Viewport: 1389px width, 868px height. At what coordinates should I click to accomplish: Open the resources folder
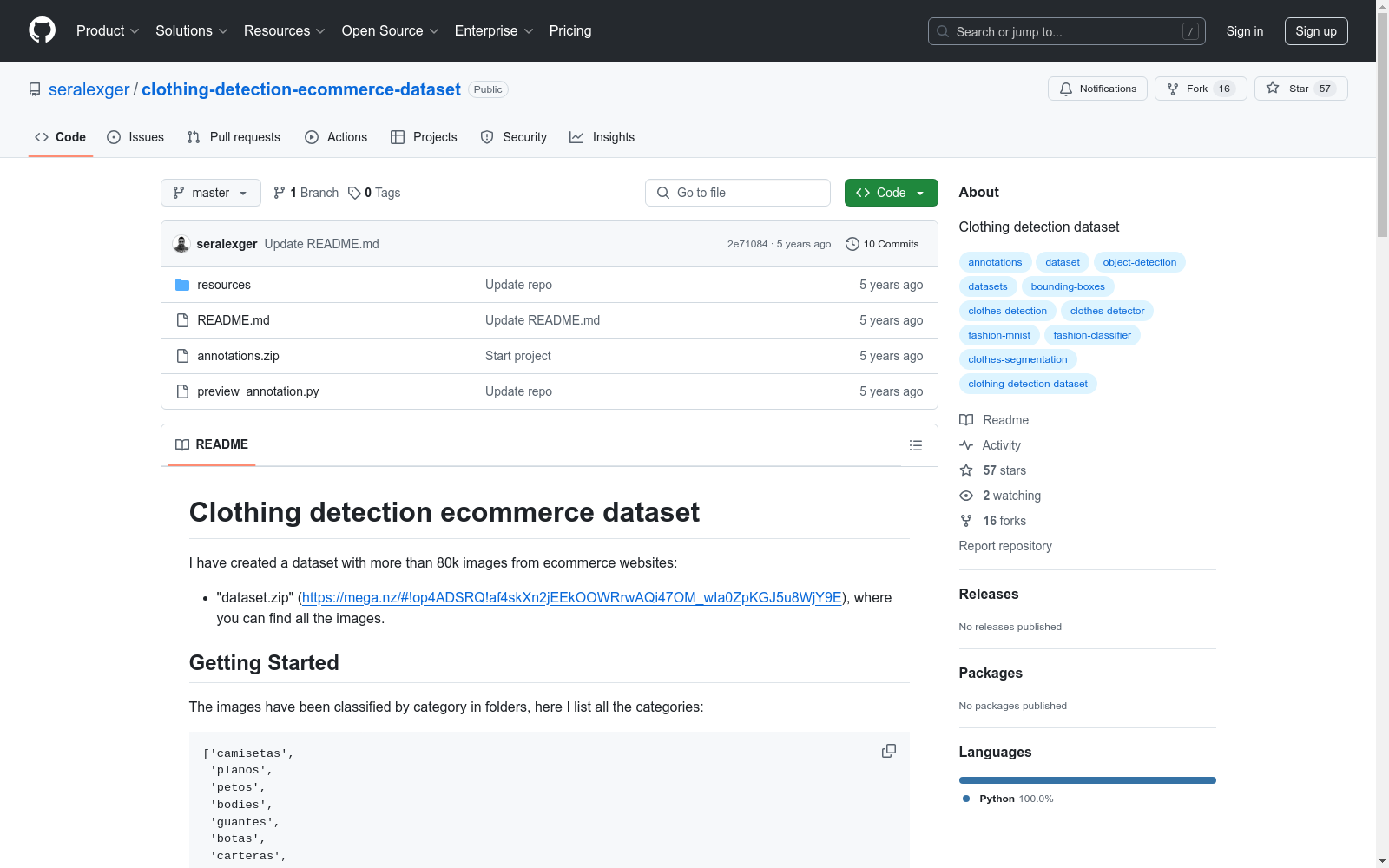click(x=224, y=285)
